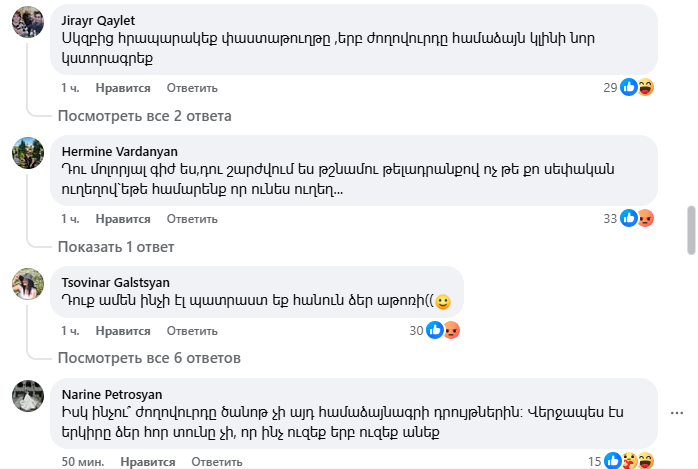The image size is (698, 469).
Task: Click reaction icons on Jirayr Qaylet's comment
Action: point(637,88)
